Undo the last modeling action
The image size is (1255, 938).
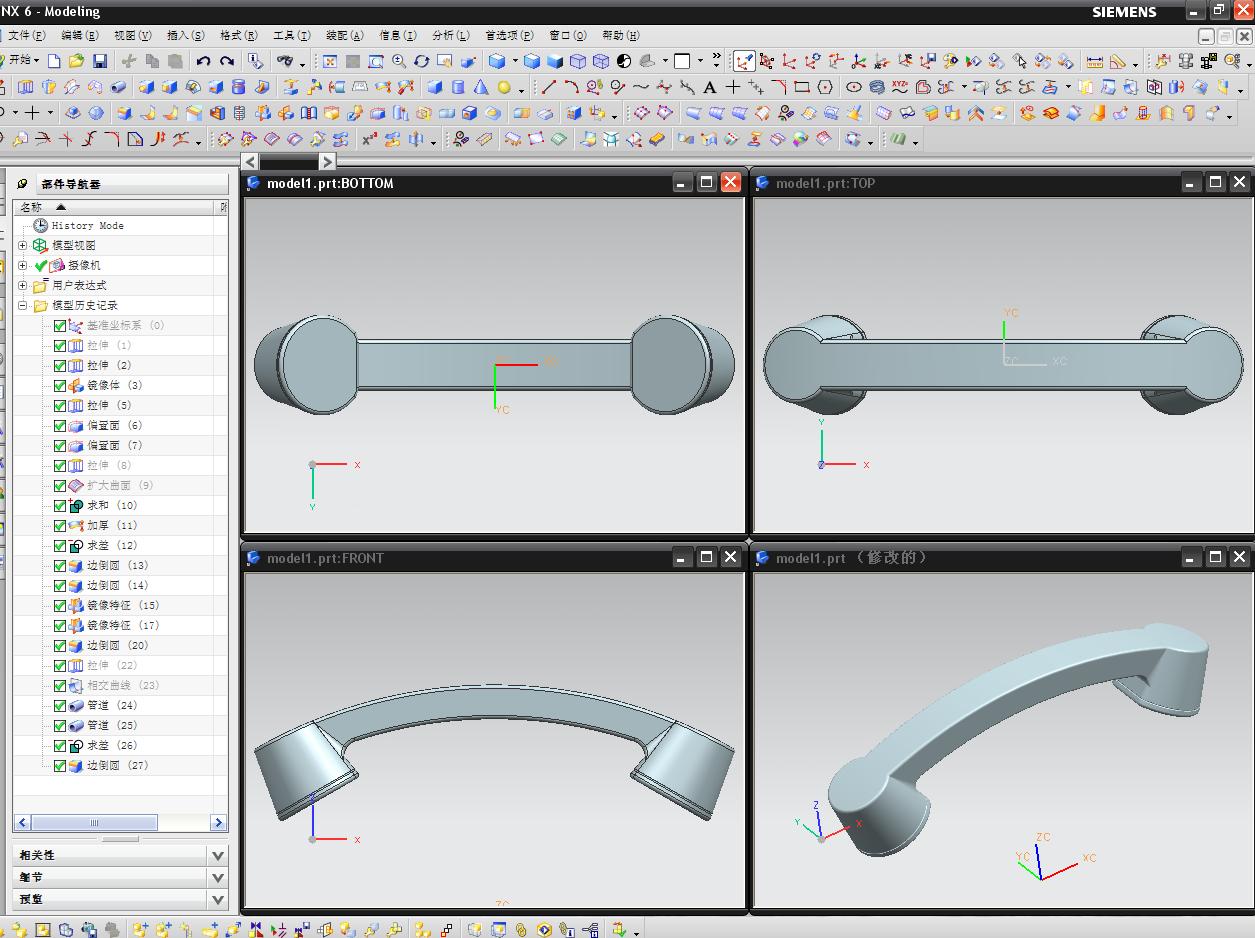(203, 61)
